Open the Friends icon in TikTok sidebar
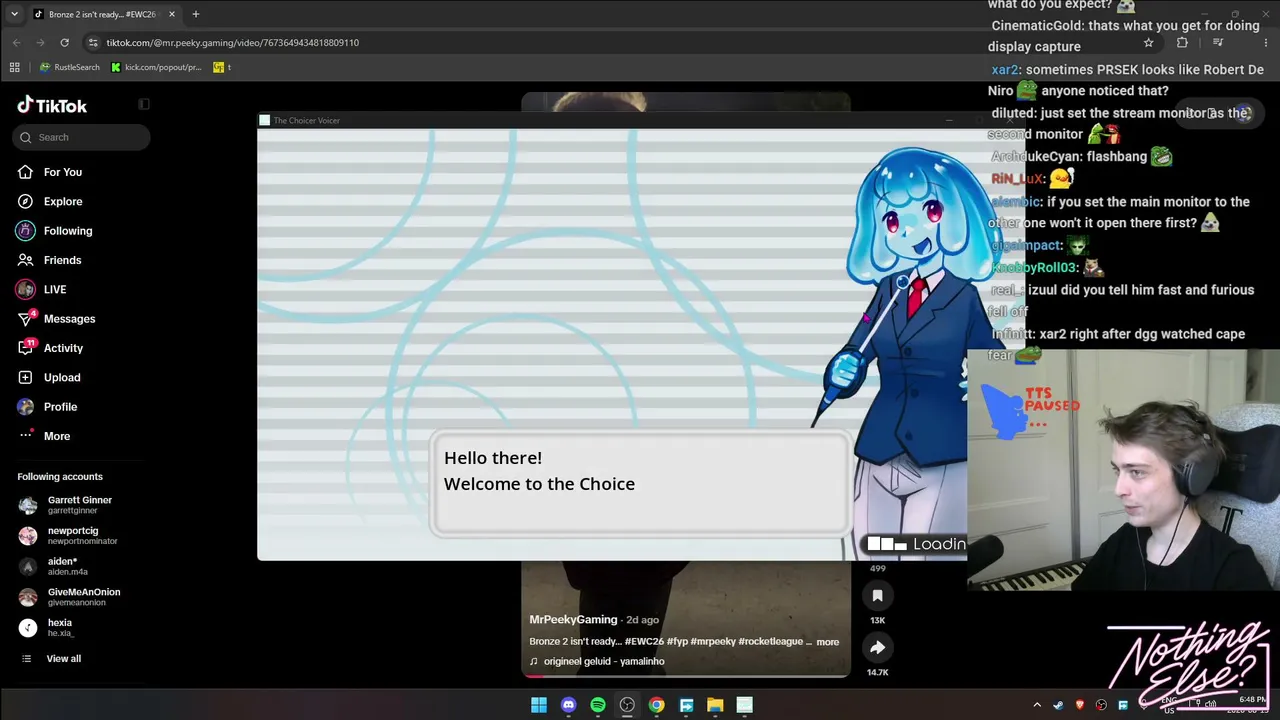This screenshot has width=1280, height=720. pyautogui.click(x=25, y=260)
